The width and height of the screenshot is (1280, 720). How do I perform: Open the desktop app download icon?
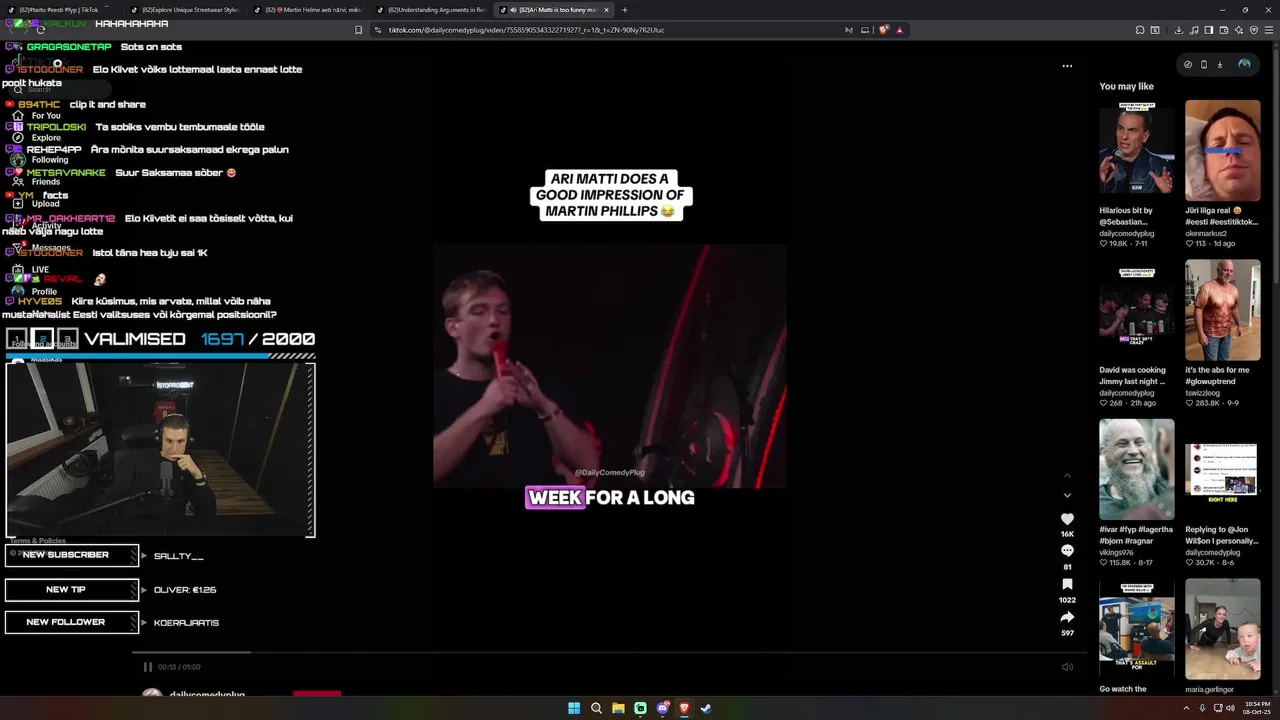coord(1220,64)
